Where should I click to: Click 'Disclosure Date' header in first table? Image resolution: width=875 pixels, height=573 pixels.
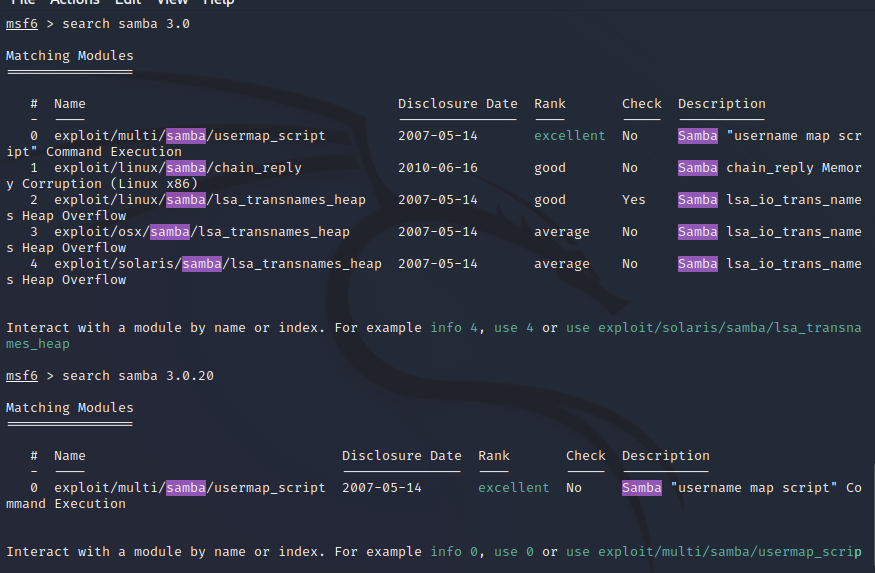tap(458, 104)
